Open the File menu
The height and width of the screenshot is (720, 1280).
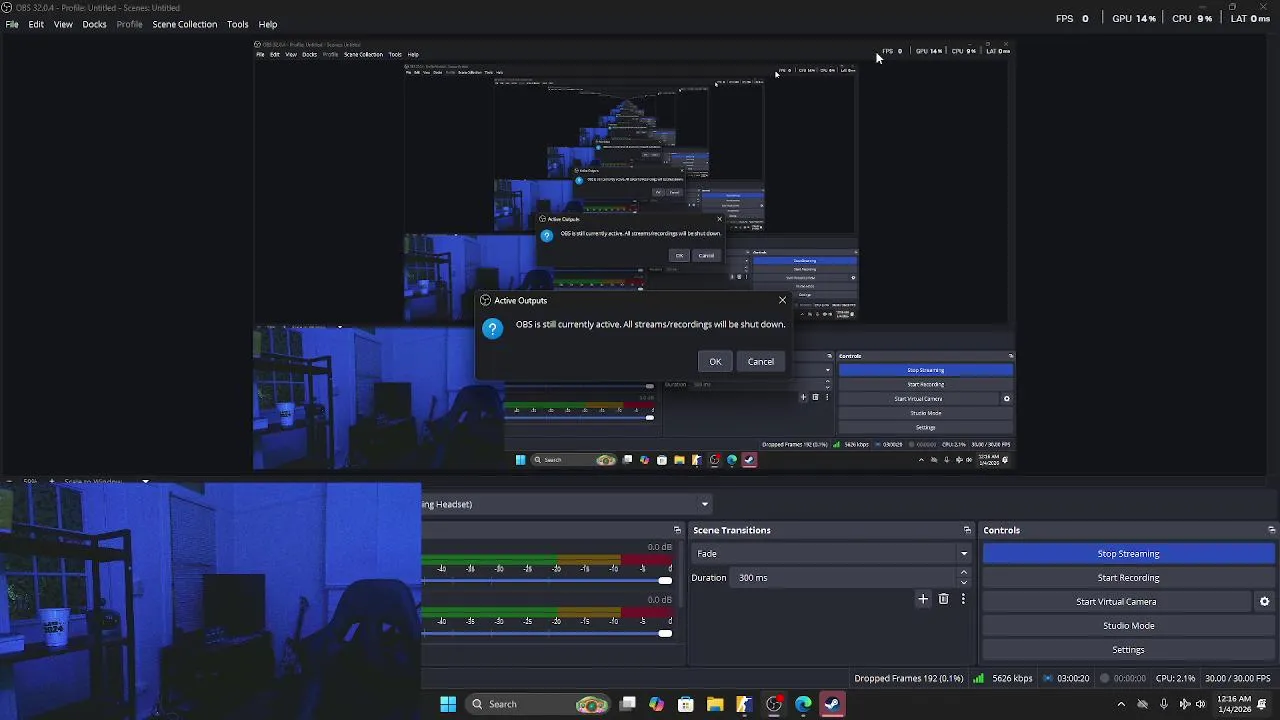12,24
